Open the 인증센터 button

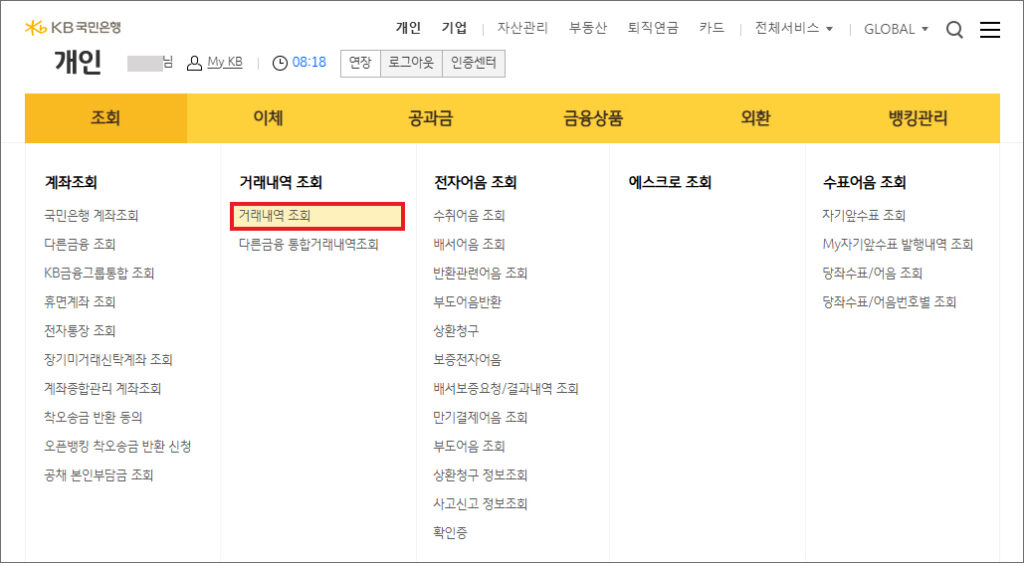[472, 63]
